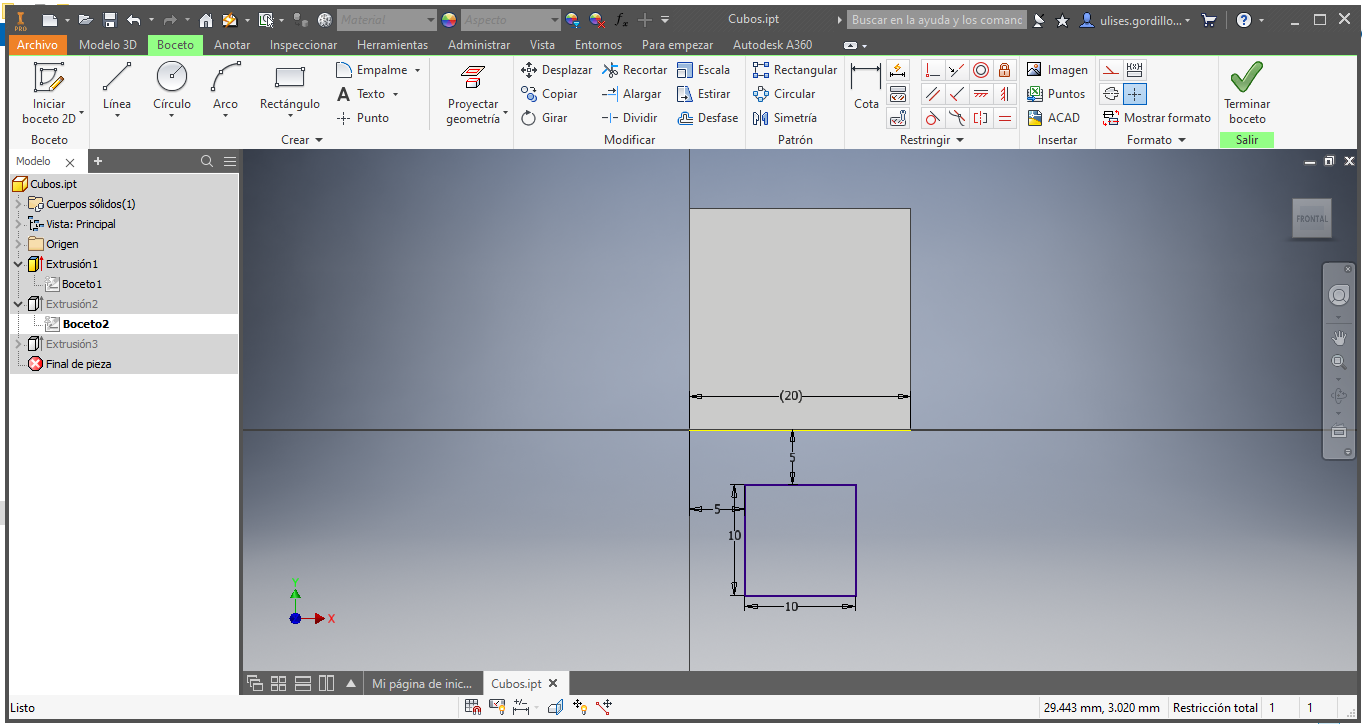
Task: Switch to the Herramientas ribbon tab
Action: tap(392, 45)
